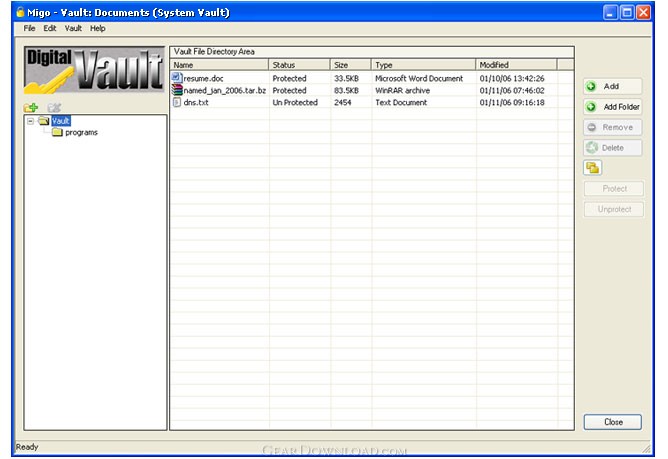The height and width of the screenshot is (459, 668).
Task: Select the Vault tree item label
Action: coord(60,121)
